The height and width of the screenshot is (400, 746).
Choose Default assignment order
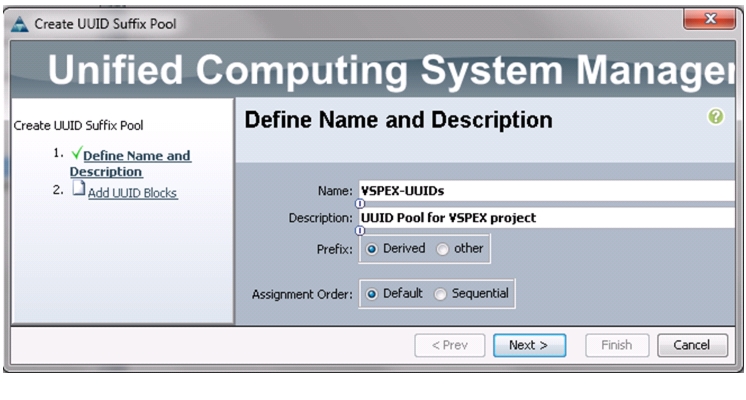372,294
